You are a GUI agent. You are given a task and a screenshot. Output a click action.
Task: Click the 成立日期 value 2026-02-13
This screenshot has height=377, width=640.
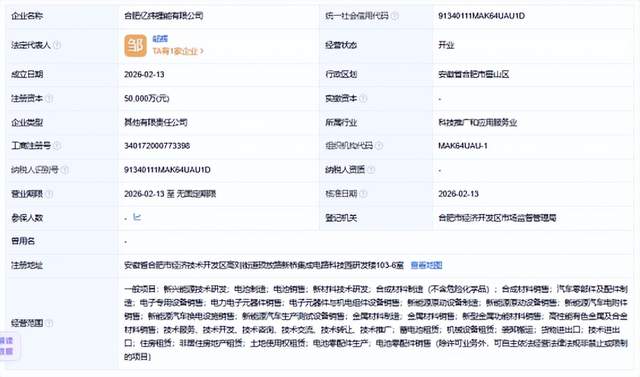tap(144, 74)
